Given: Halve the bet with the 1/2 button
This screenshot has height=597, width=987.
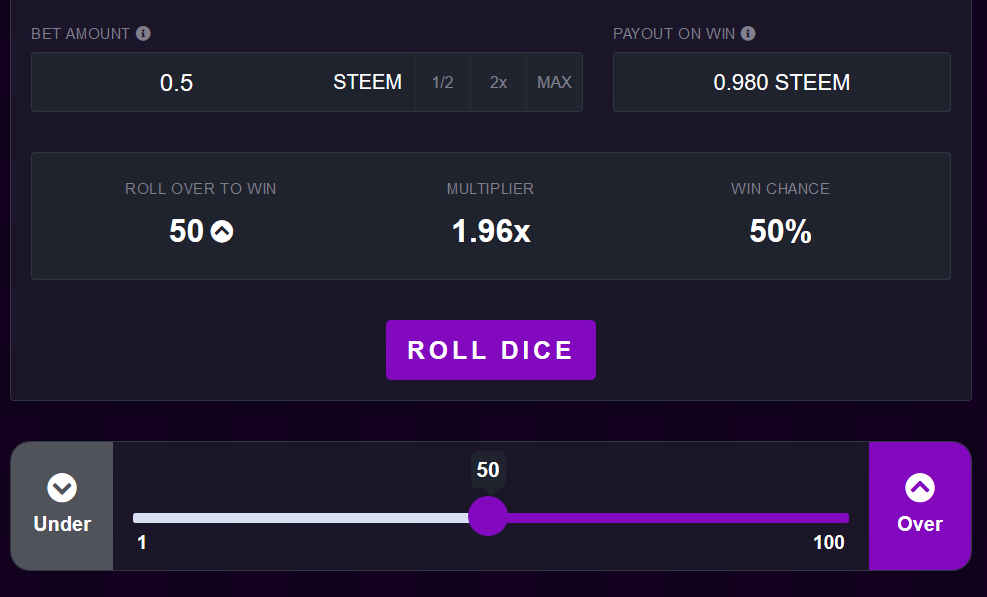Looking at the screenshot, I should point(442,82).
